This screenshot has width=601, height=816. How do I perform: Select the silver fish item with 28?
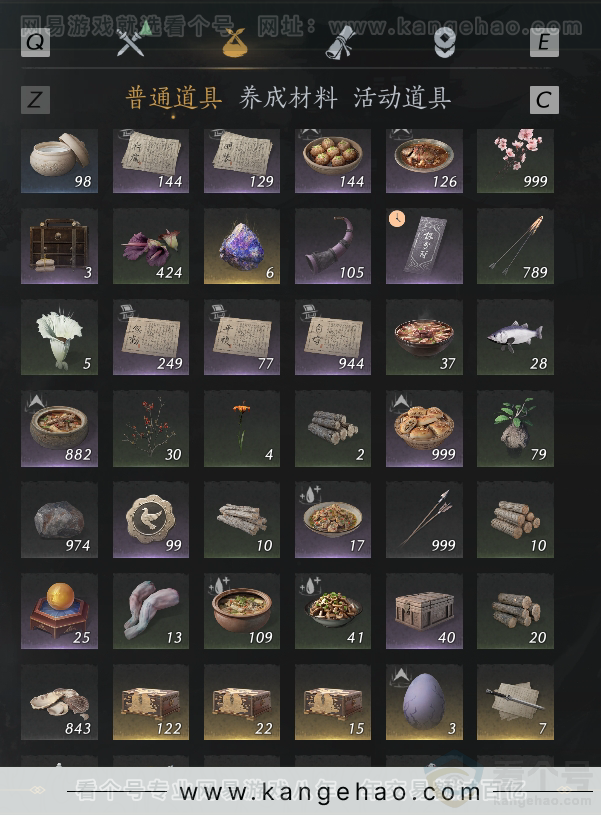point(515,337)
